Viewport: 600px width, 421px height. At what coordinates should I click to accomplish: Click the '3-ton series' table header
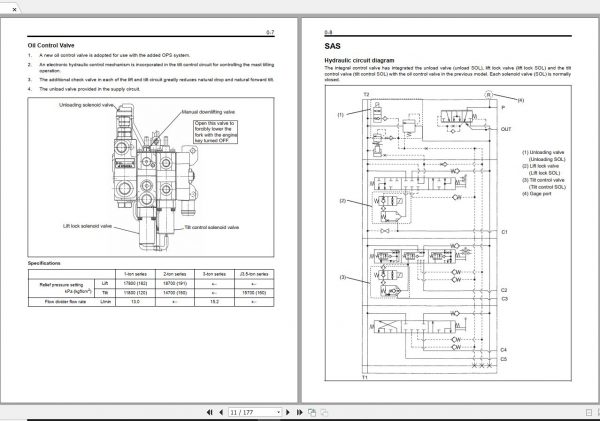tap(214, 274)
